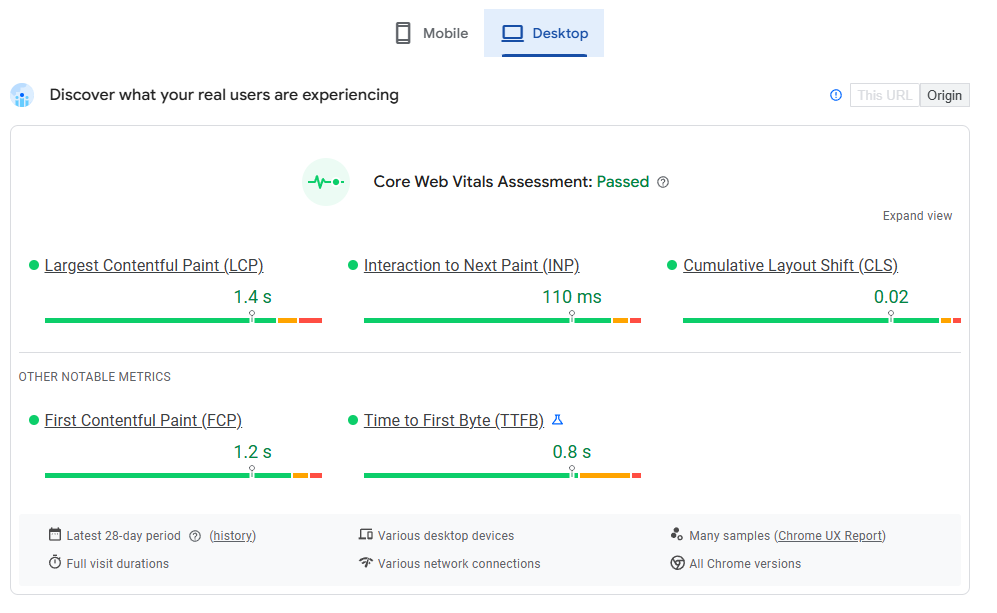997x613 pixels.
Task: Toggle to Origin data
Action: tap(944, 95)
